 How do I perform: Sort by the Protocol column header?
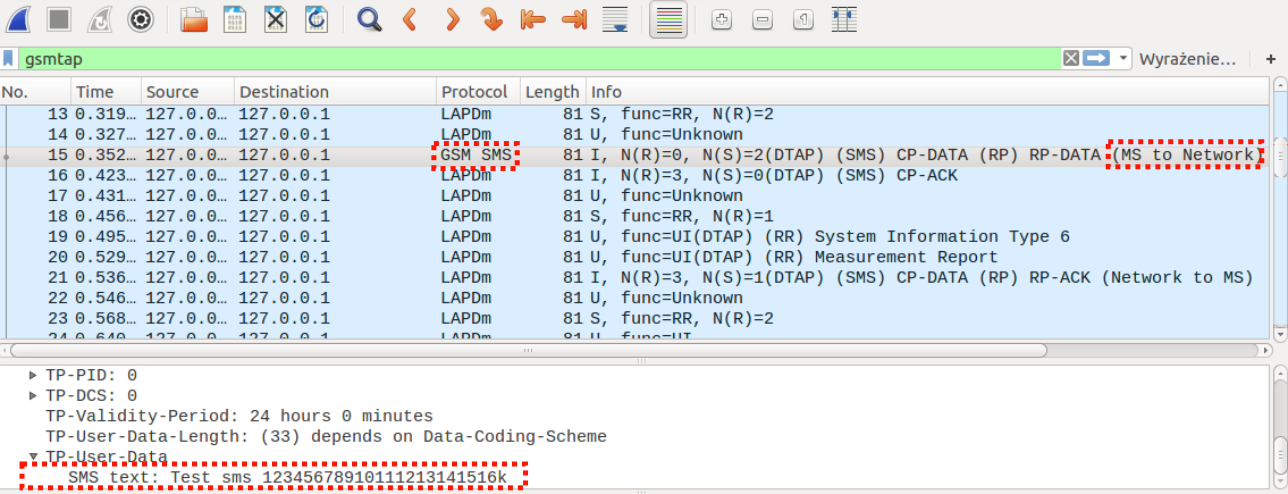pyautogui.click(x=478, y=92)
